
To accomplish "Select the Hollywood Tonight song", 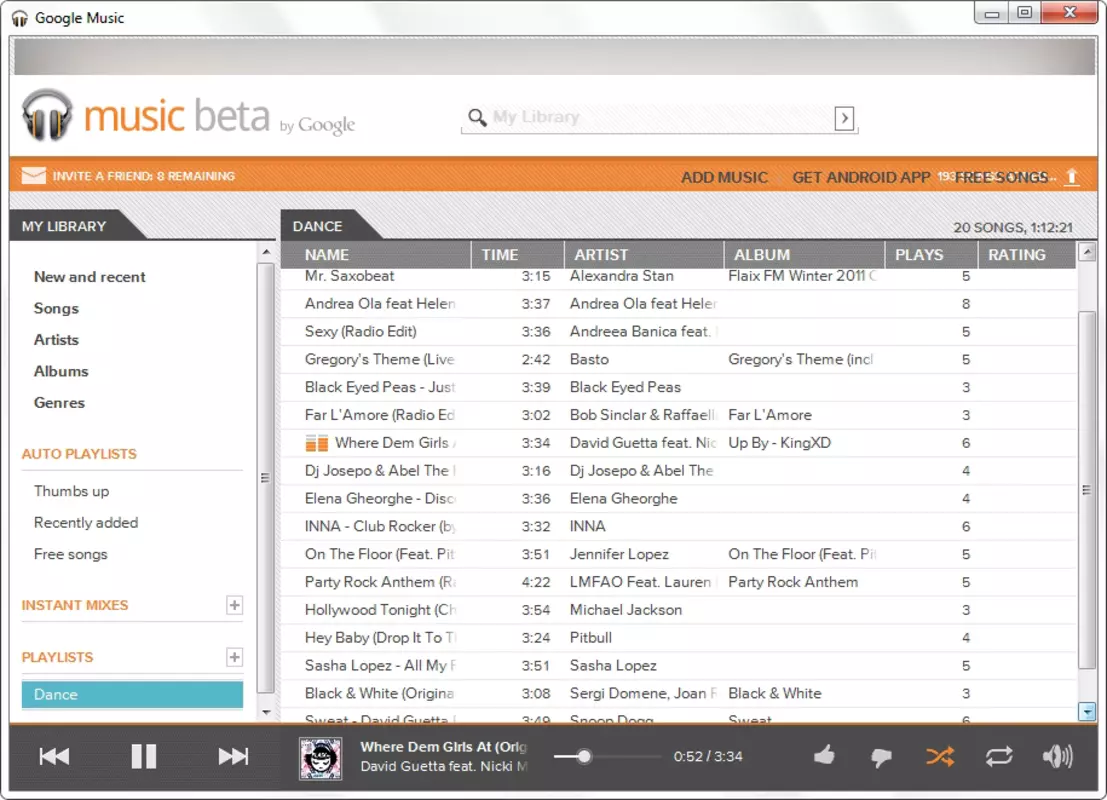I will [x=380, y=609].
